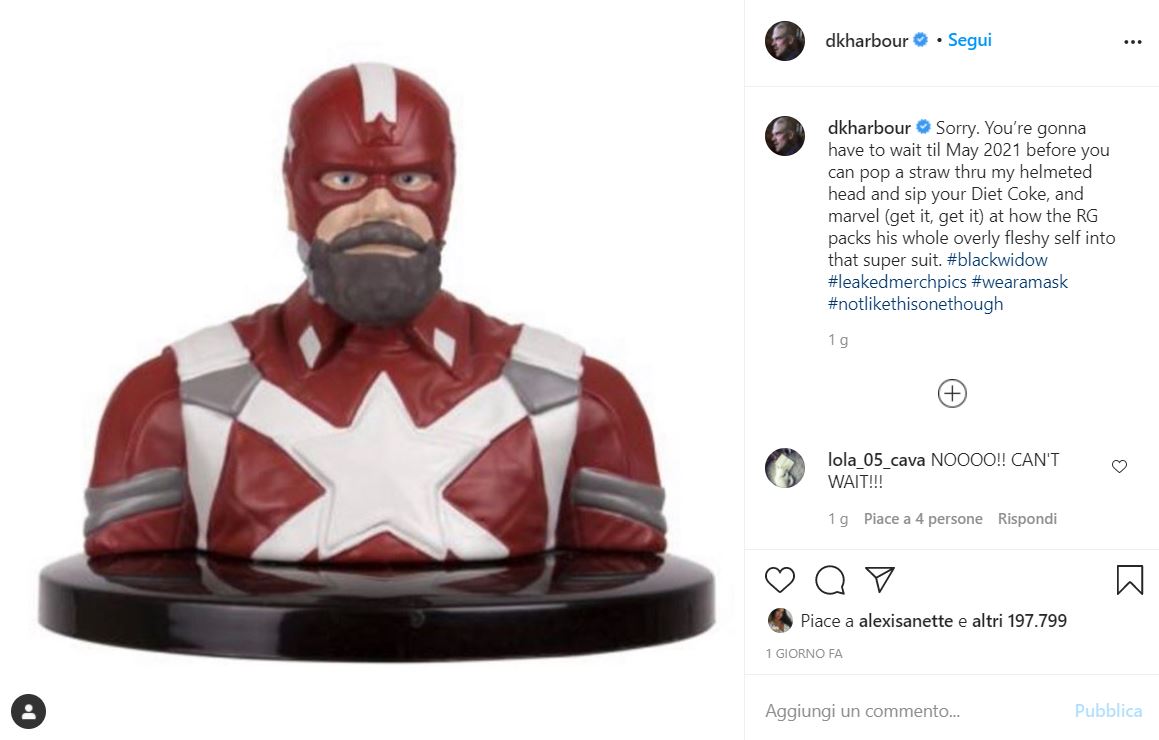Like lola_05_cava's comment heart
The image size is (1159, 740).
(1119, 466)
